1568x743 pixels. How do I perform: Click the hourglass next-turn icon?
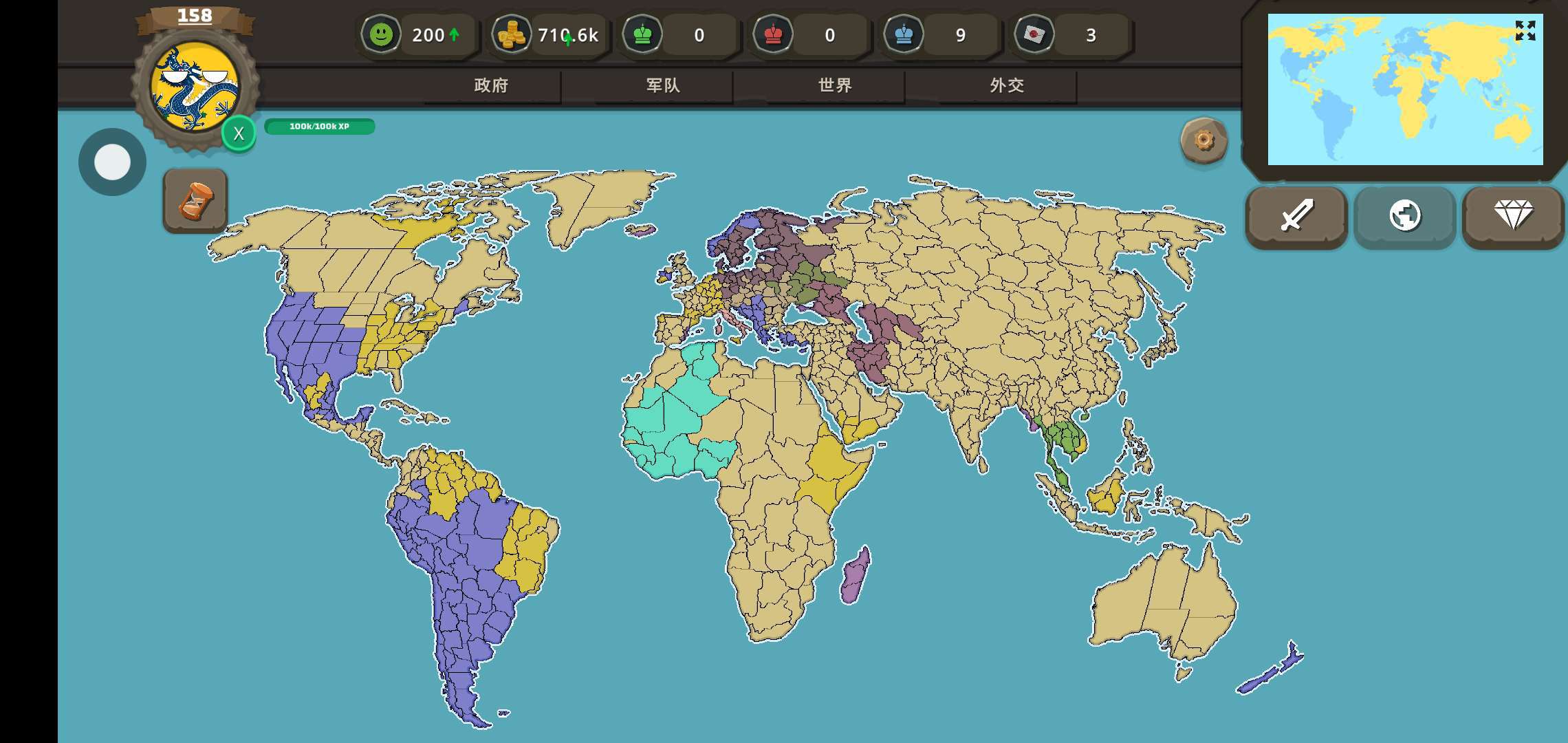pos(195,201)
